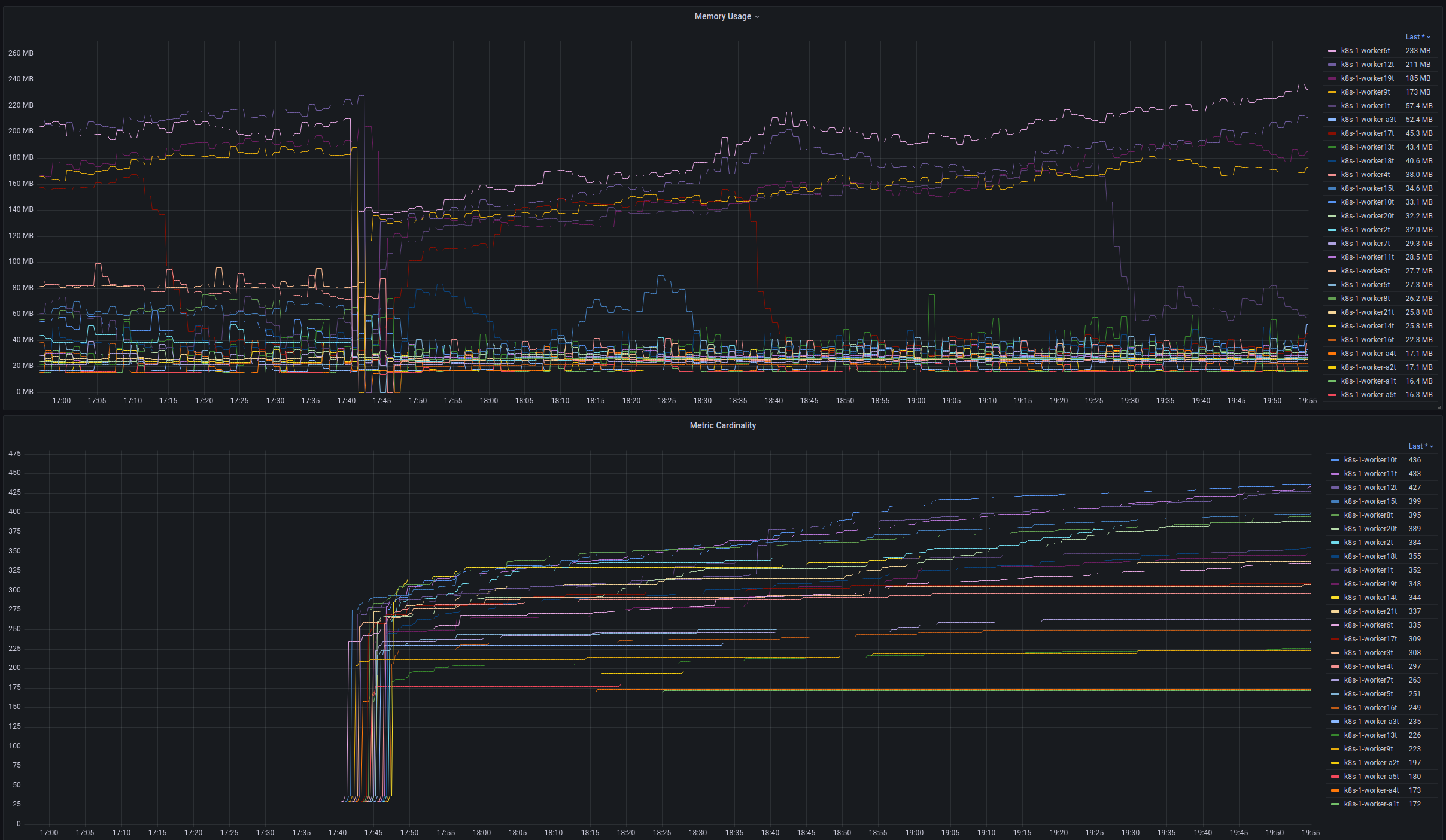Click the Metric Cardinality panel title
The width and height of the screenshot is (1446, 840).
(x=722, y=425)
